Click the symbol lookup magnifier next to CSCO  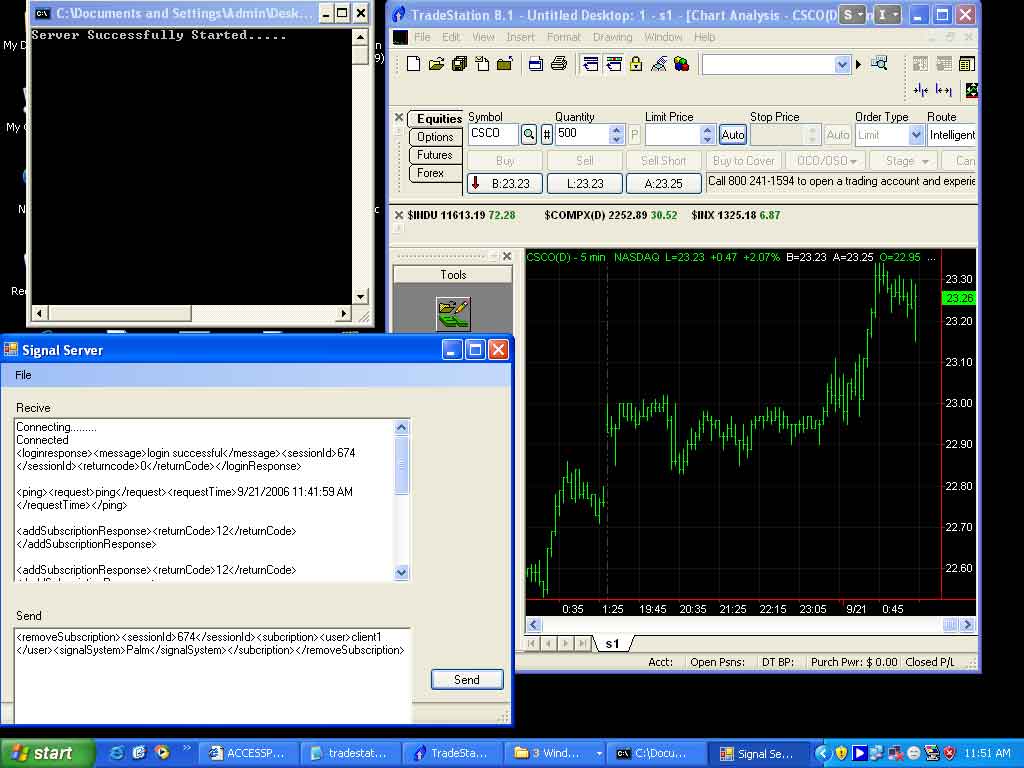[528, 135]
